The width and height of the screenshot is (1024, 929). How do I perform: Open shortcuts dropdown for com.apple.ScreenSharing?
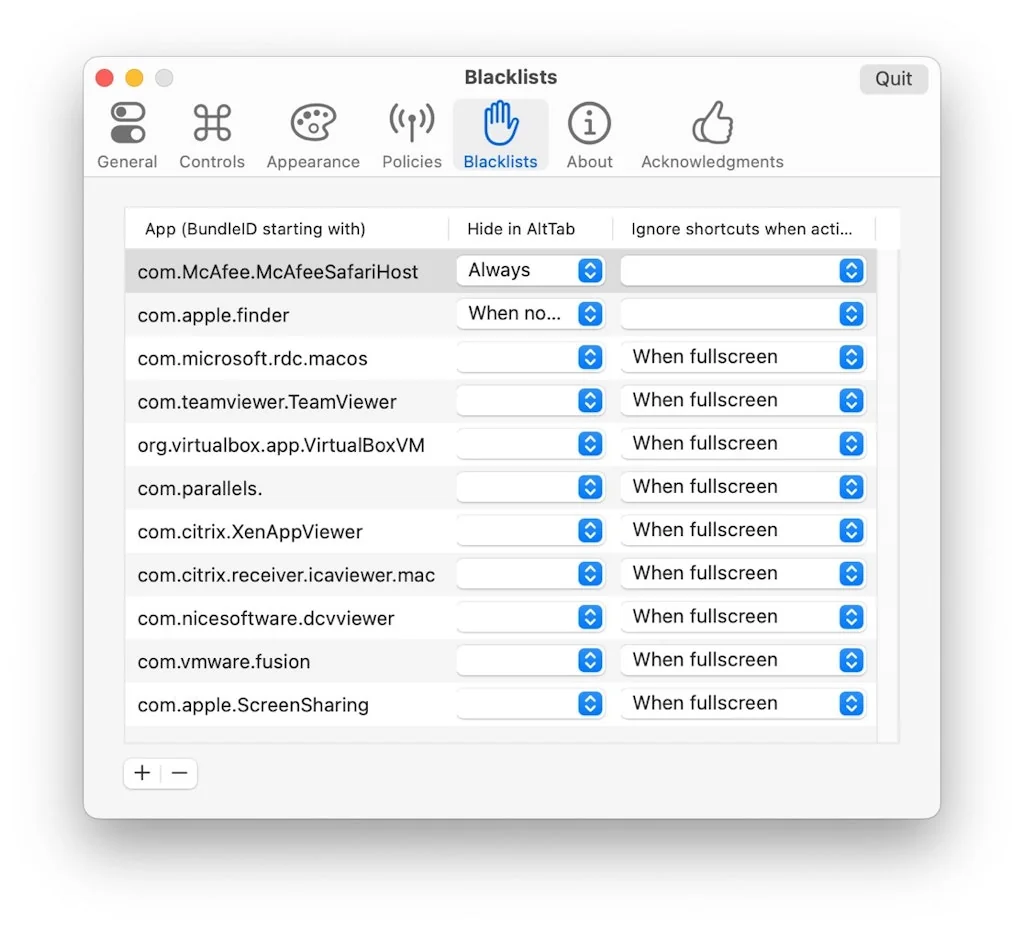coord(744,703)
